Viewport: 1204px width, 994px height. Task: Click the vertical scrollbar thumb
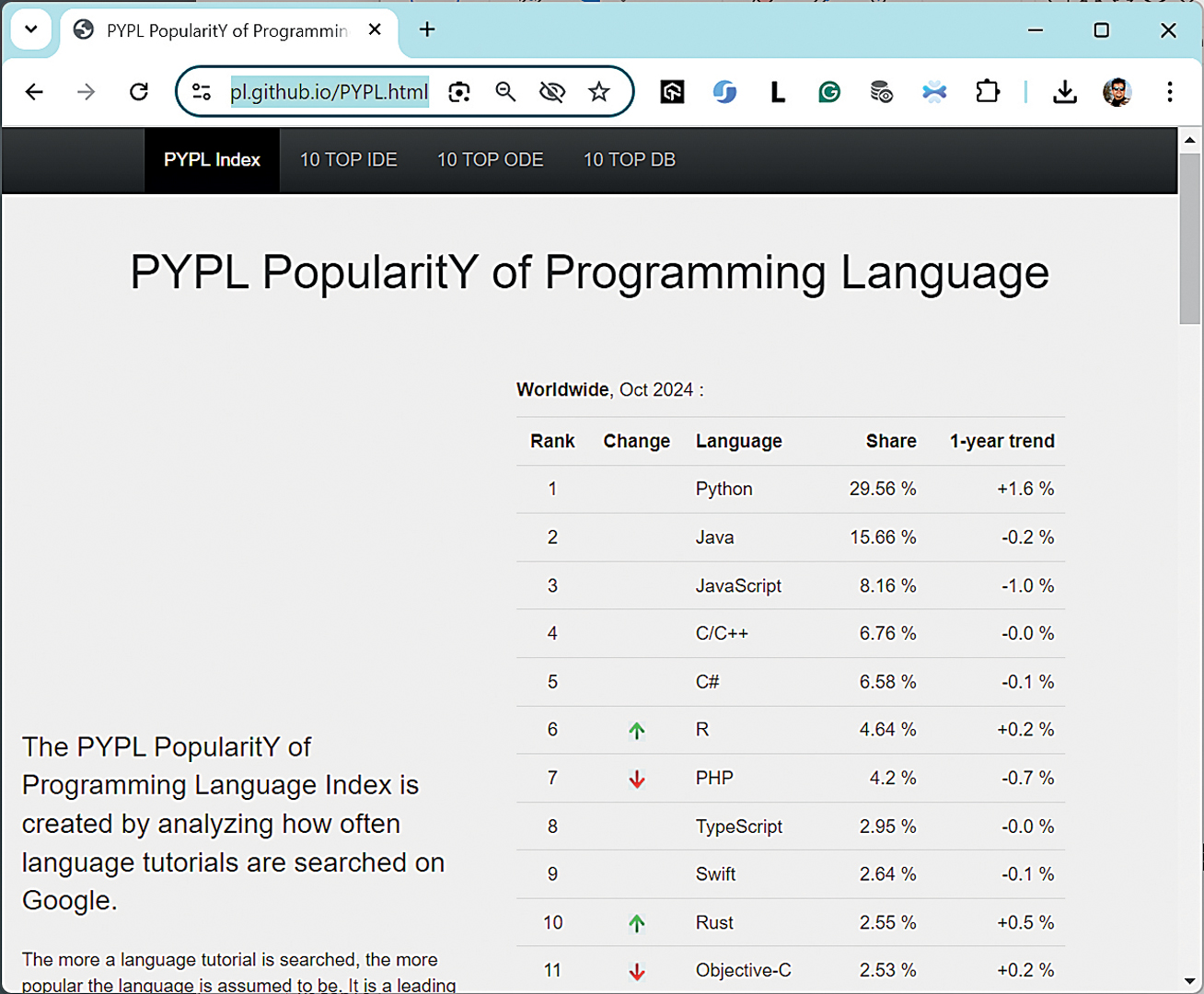(x=1190, y=239)
